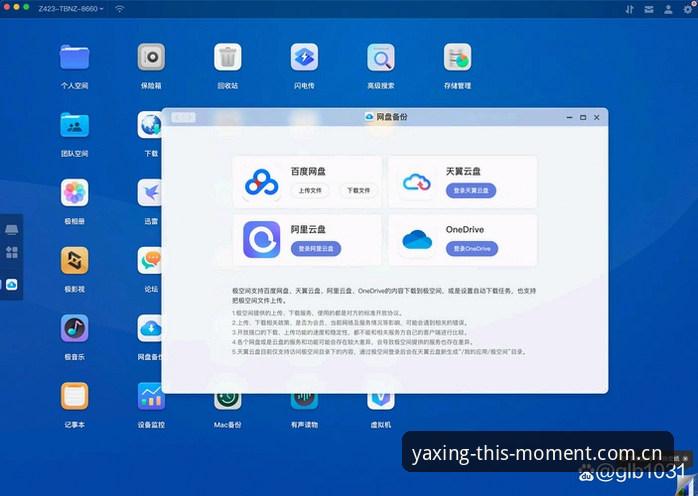Click the 登录OneDrive button

pyautogui.click(x=472, y=248)
